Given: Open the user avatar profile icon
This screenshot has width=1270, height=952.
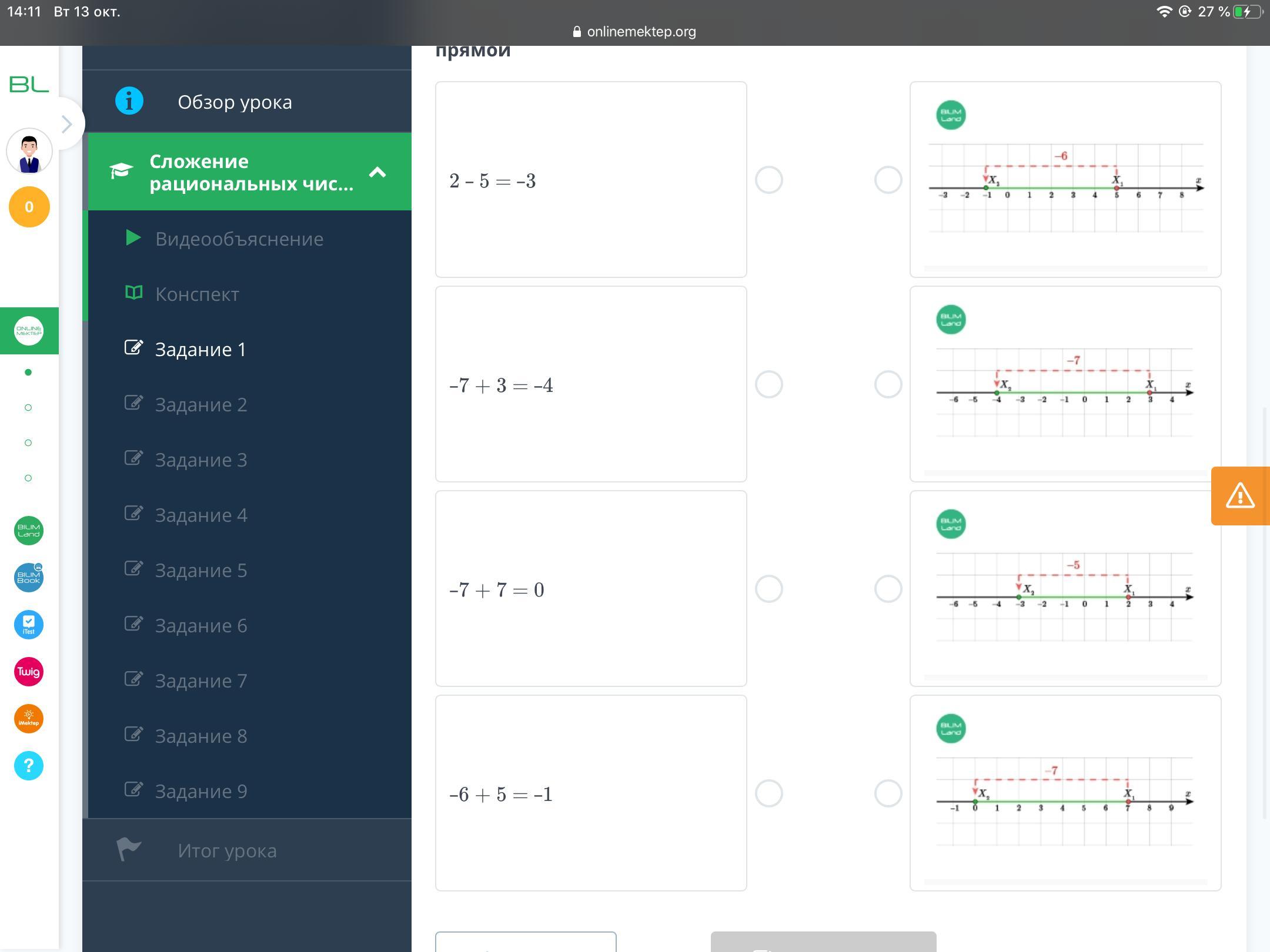Looking at the screenshot, I should click(x=29, y=152).
